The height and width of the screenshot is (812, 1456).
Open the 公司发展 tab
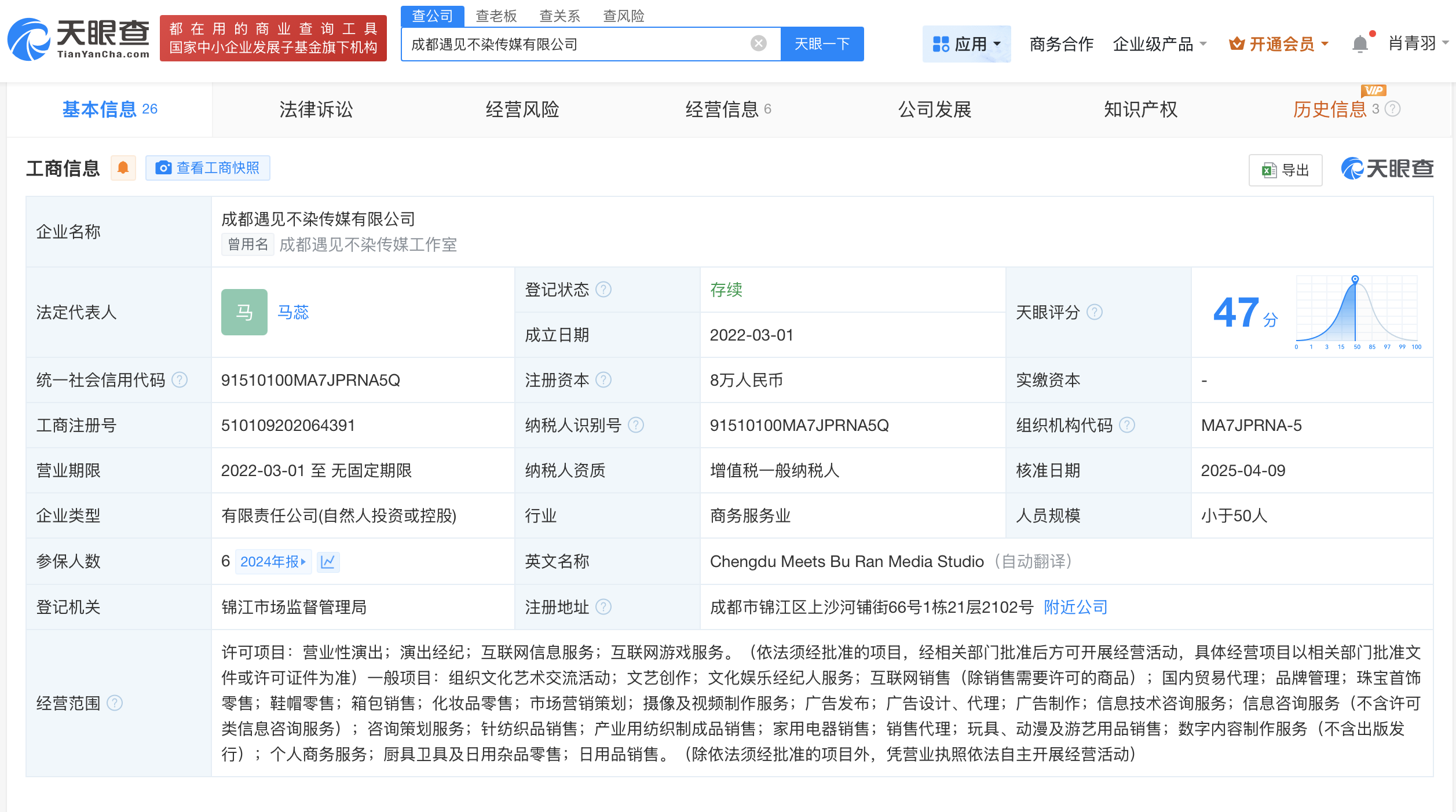point(934,109)
